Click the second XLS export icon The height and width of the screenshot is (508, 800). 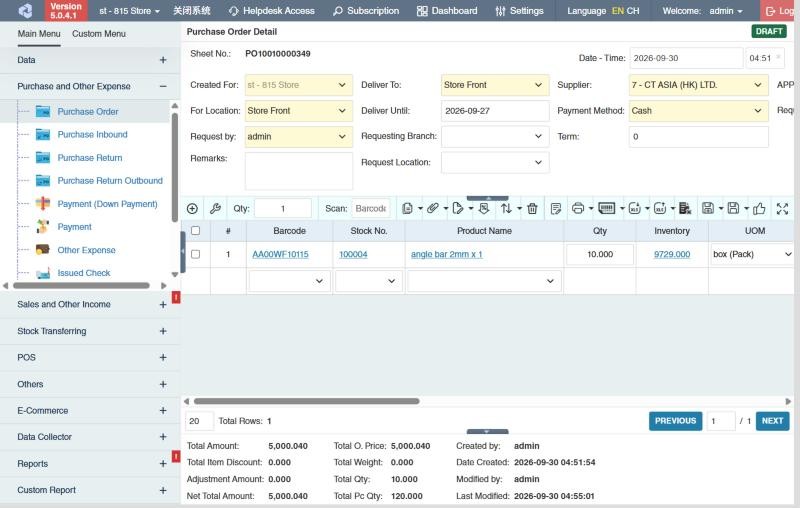[x=660, y=208]
